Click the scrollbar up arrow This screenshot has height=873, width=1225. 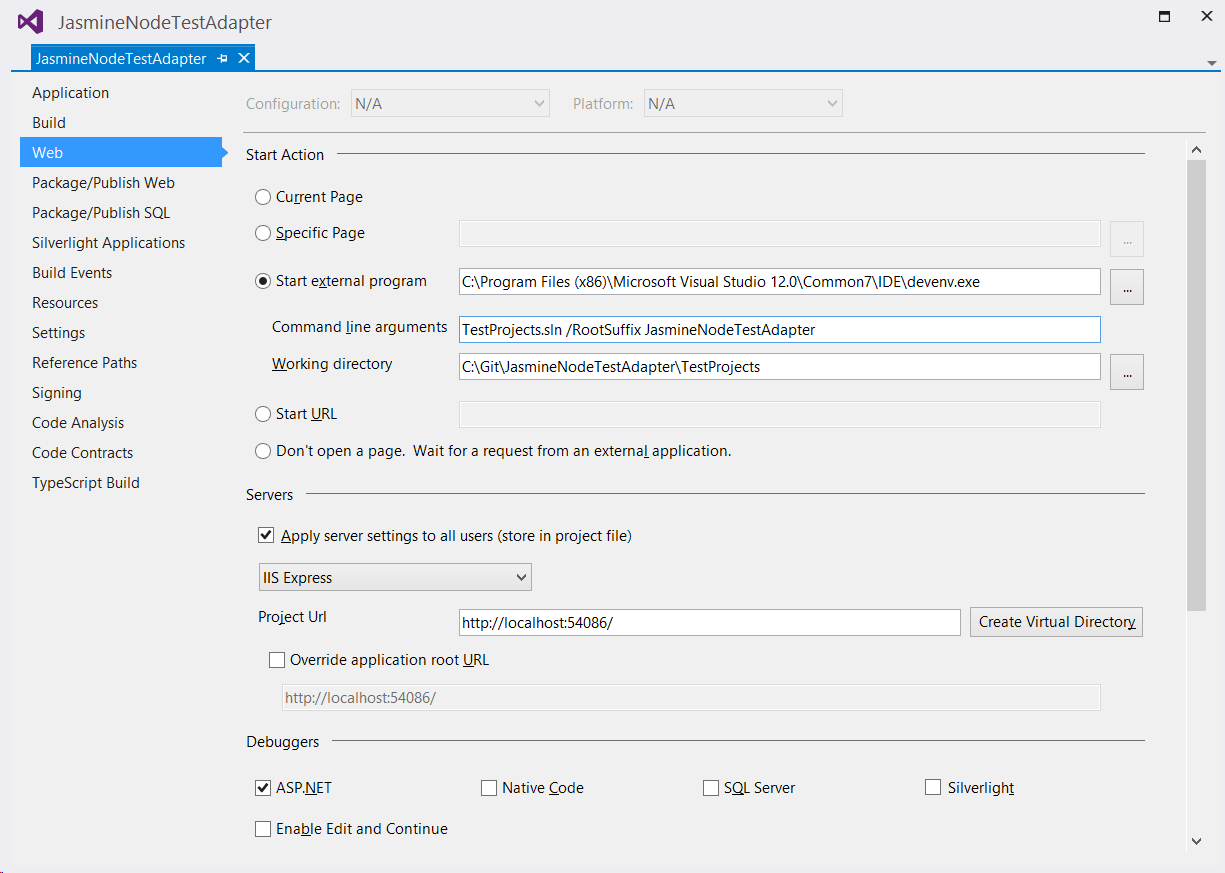(1197, 148)
